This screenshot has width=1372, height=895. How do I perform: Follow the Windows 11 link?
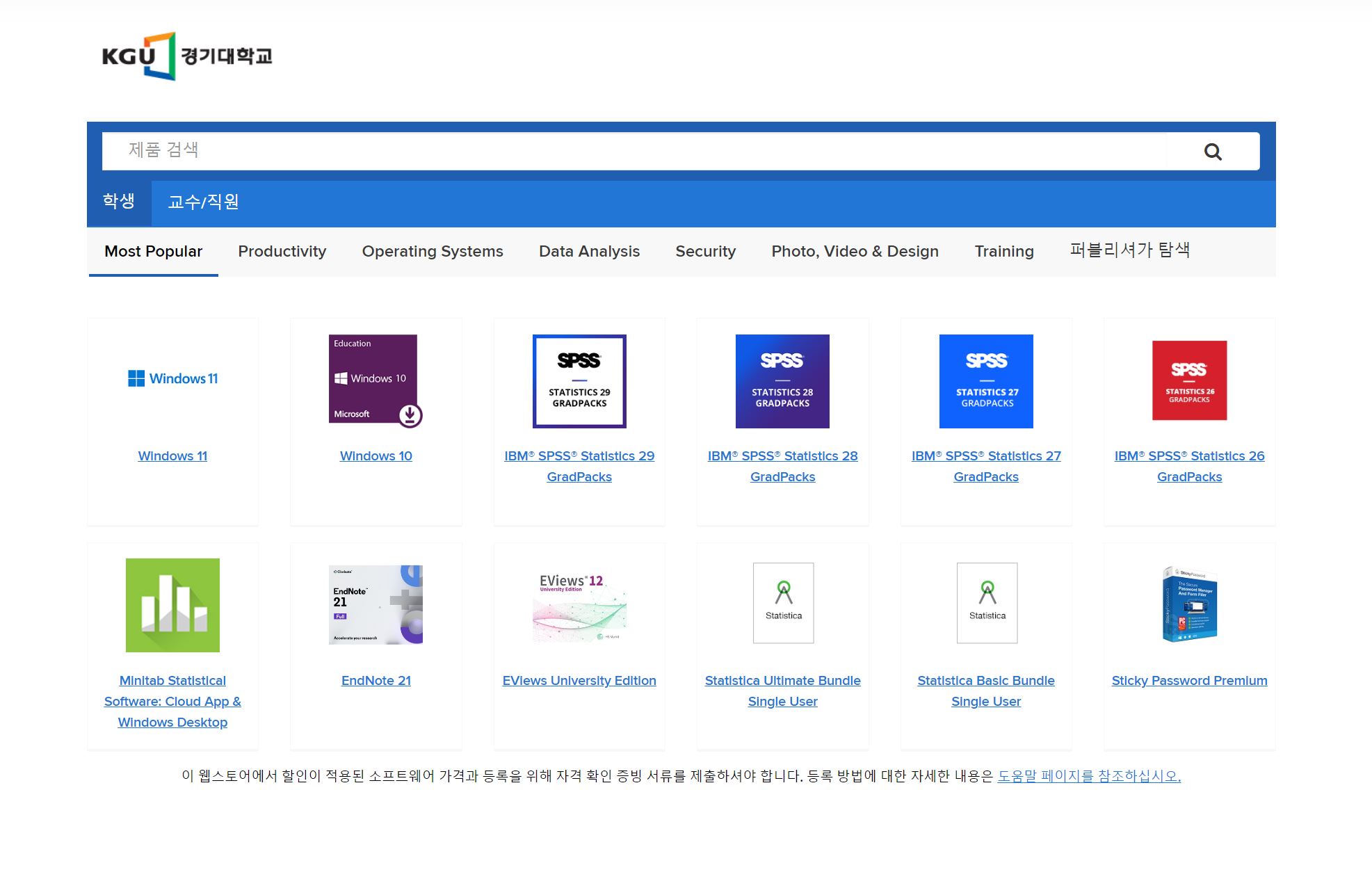point(172,456)
